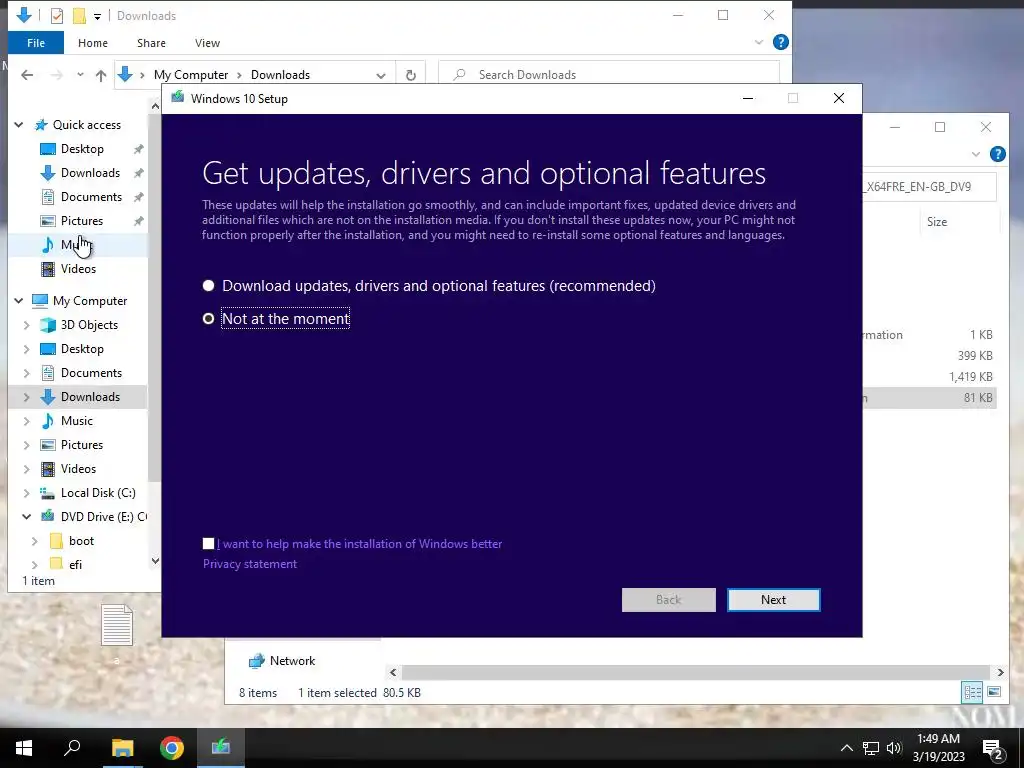Go up one folder level arrow

(101, 75)
